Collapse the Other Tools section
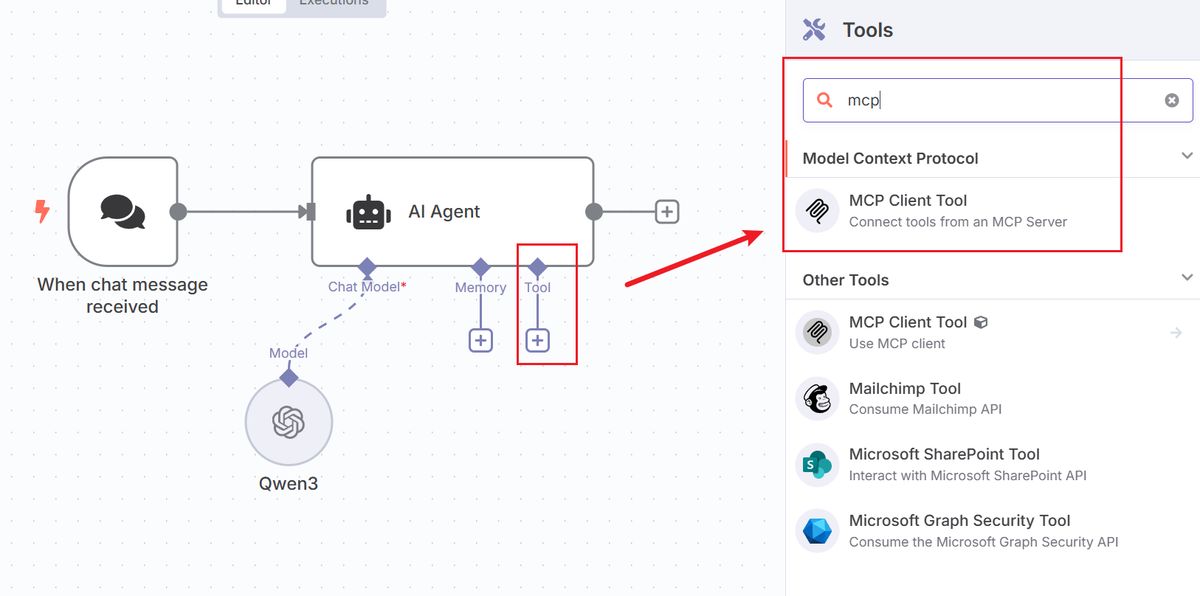1200x596 pixels. click(1186, 279)
